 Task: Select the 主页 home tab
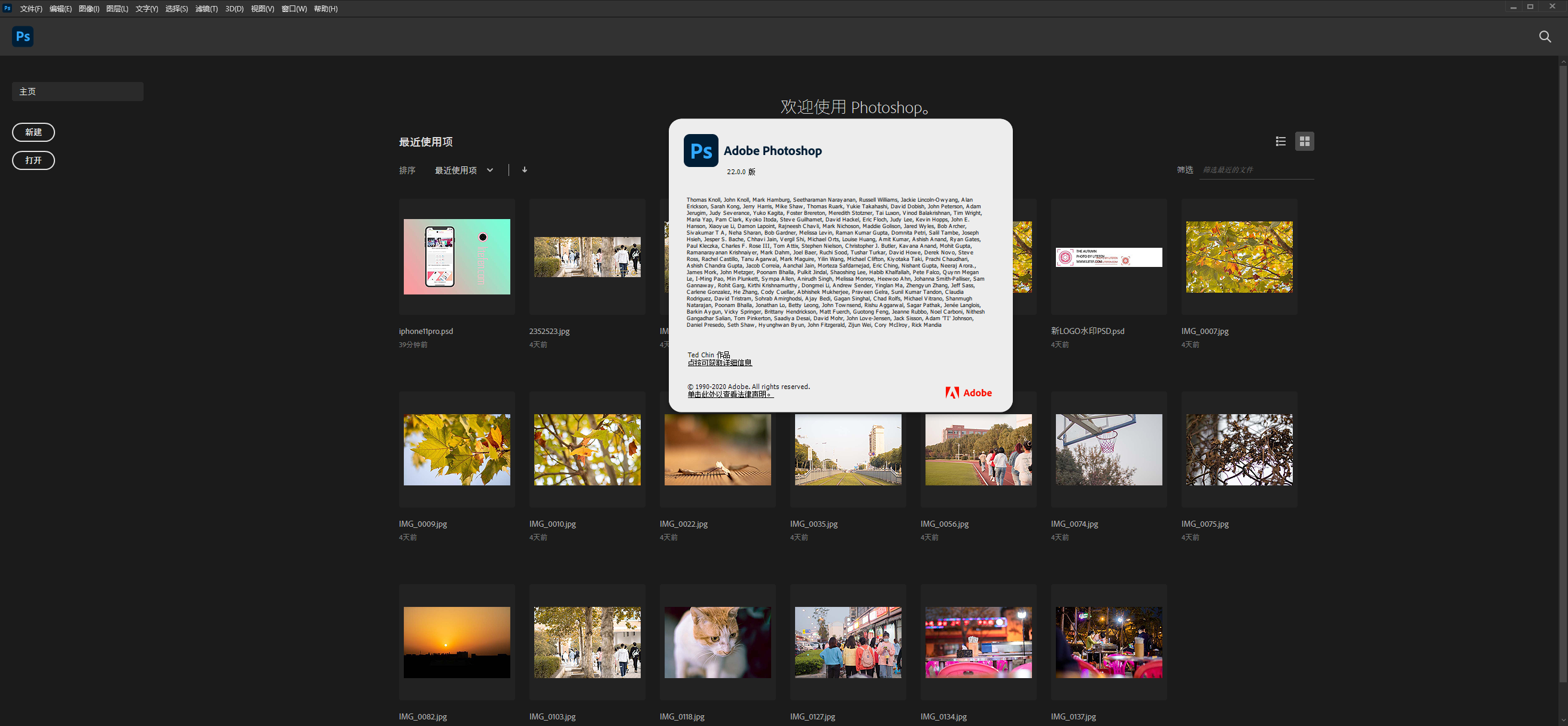pyautogui.click(x=77, y=92)
